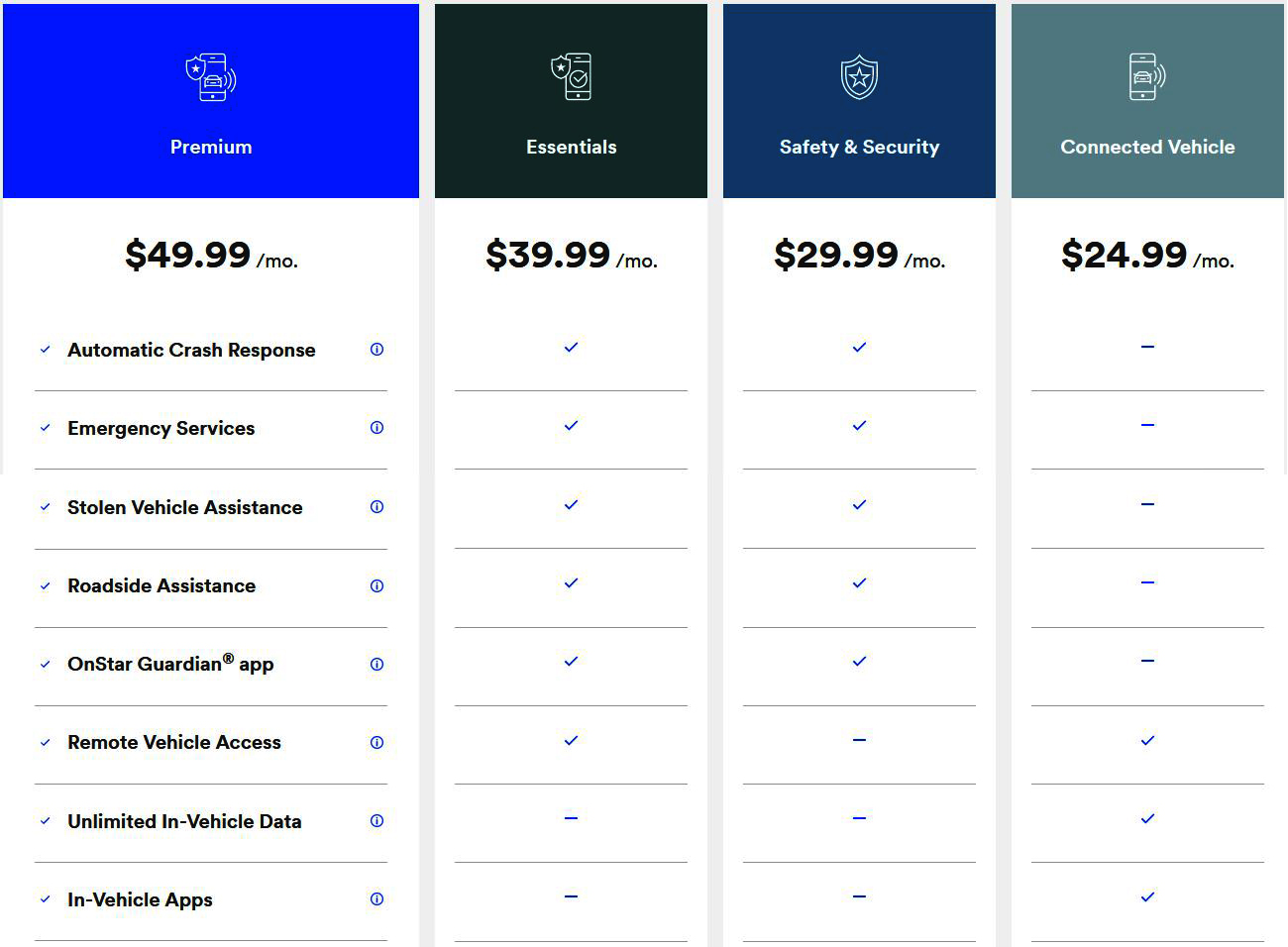Show info for In-Vehicle Apps

tap(376, 899)
